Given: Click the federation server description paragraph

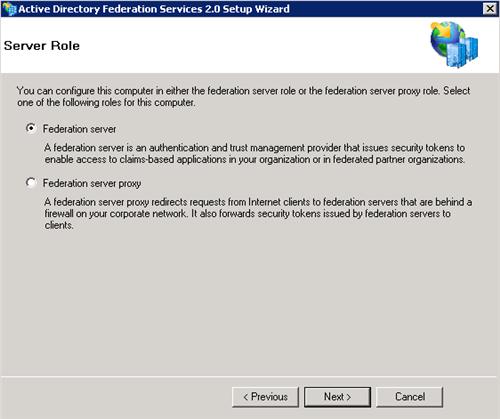Looking at the screenshot, I should coord(255,153).
